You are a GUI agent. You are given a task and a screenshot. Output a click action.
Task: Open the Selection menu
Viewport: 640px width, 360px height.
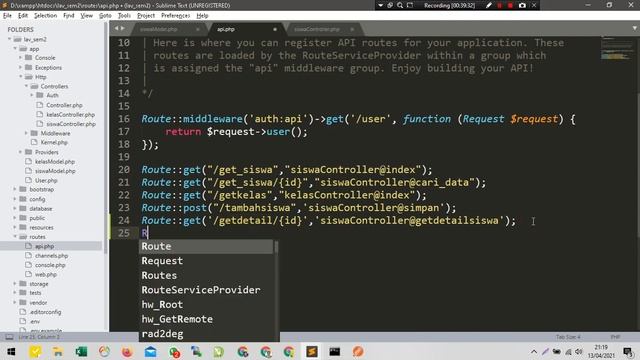click(45, 16)
